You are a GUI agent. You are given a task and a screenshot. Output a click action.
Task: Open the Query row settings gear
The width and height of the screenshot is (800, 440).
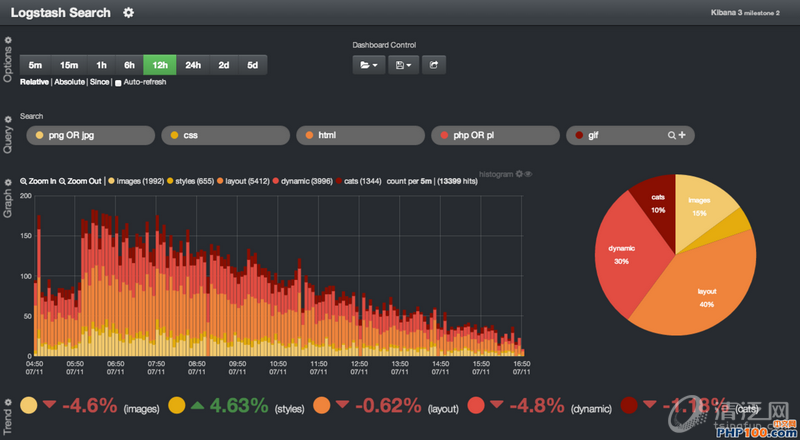point(9,119)
